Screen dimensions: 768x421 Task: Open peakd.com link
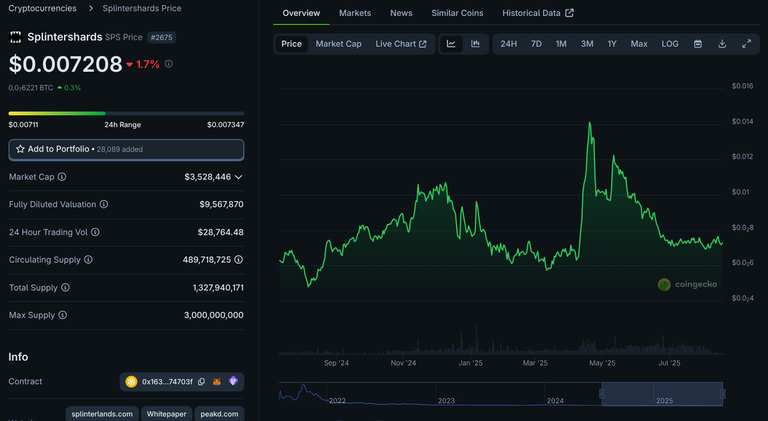coord(219,414)
